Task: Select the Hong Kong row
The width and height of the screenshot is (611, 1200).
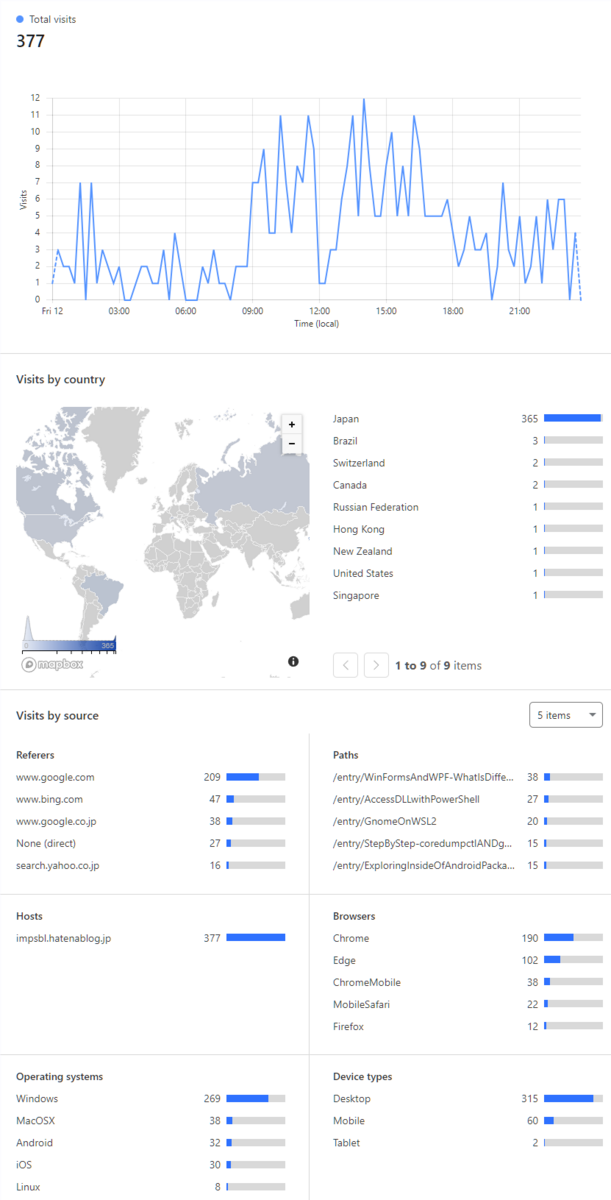Action: click(467, 529)
